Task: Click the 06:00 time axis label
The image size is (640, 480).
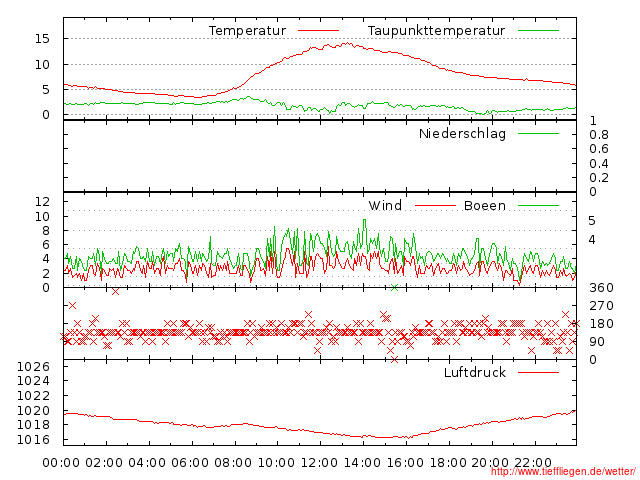Action: coord(190,463)
